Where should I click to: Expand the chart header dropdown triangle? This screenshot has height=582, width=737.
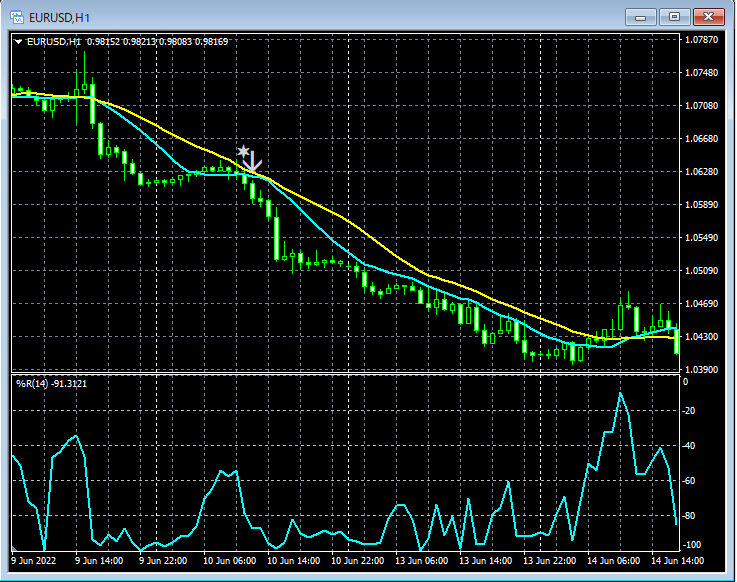[x=18, y=41]
